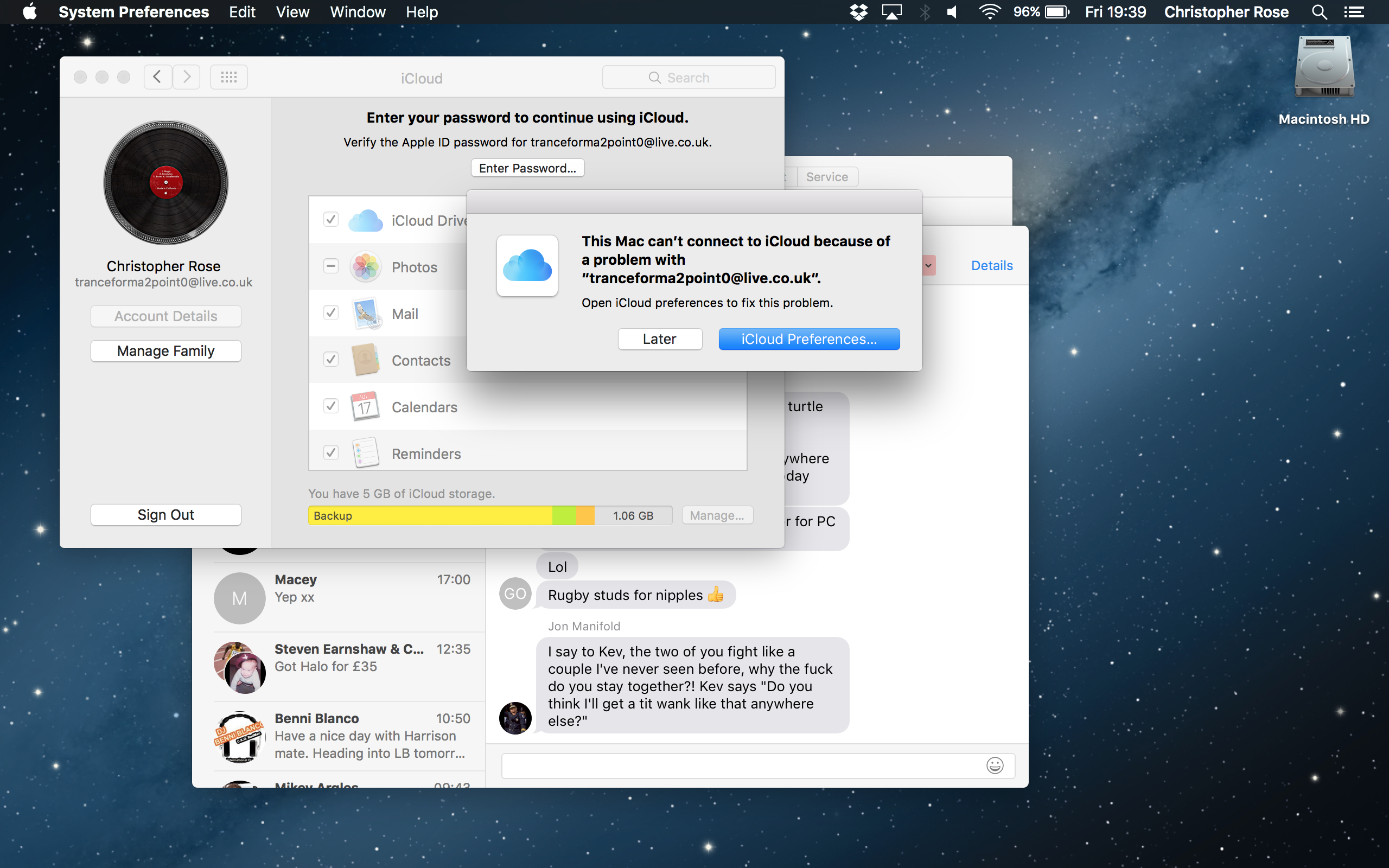Screen dimensions: 1389x868
Task: Open the Apple menu
Action: tap(30, 11)
